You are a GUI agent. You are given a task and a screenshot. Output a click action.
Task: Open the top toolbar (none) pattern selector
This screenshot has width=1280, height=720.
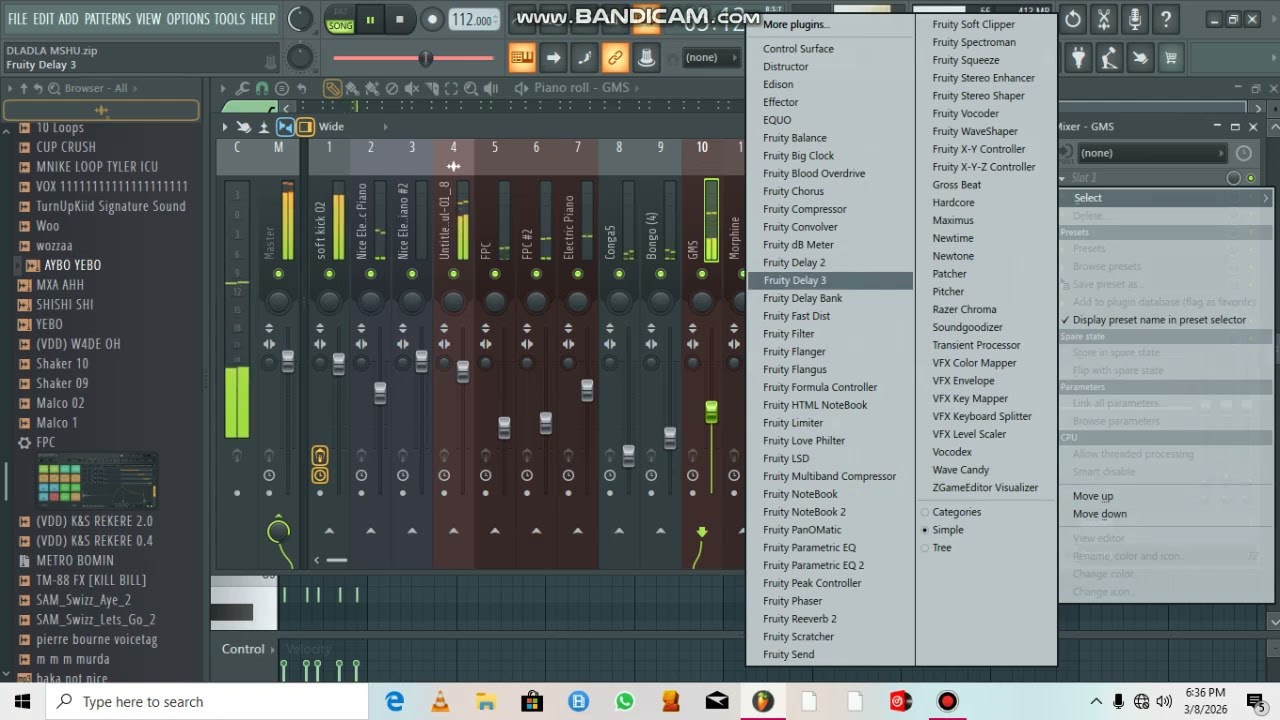710,58
